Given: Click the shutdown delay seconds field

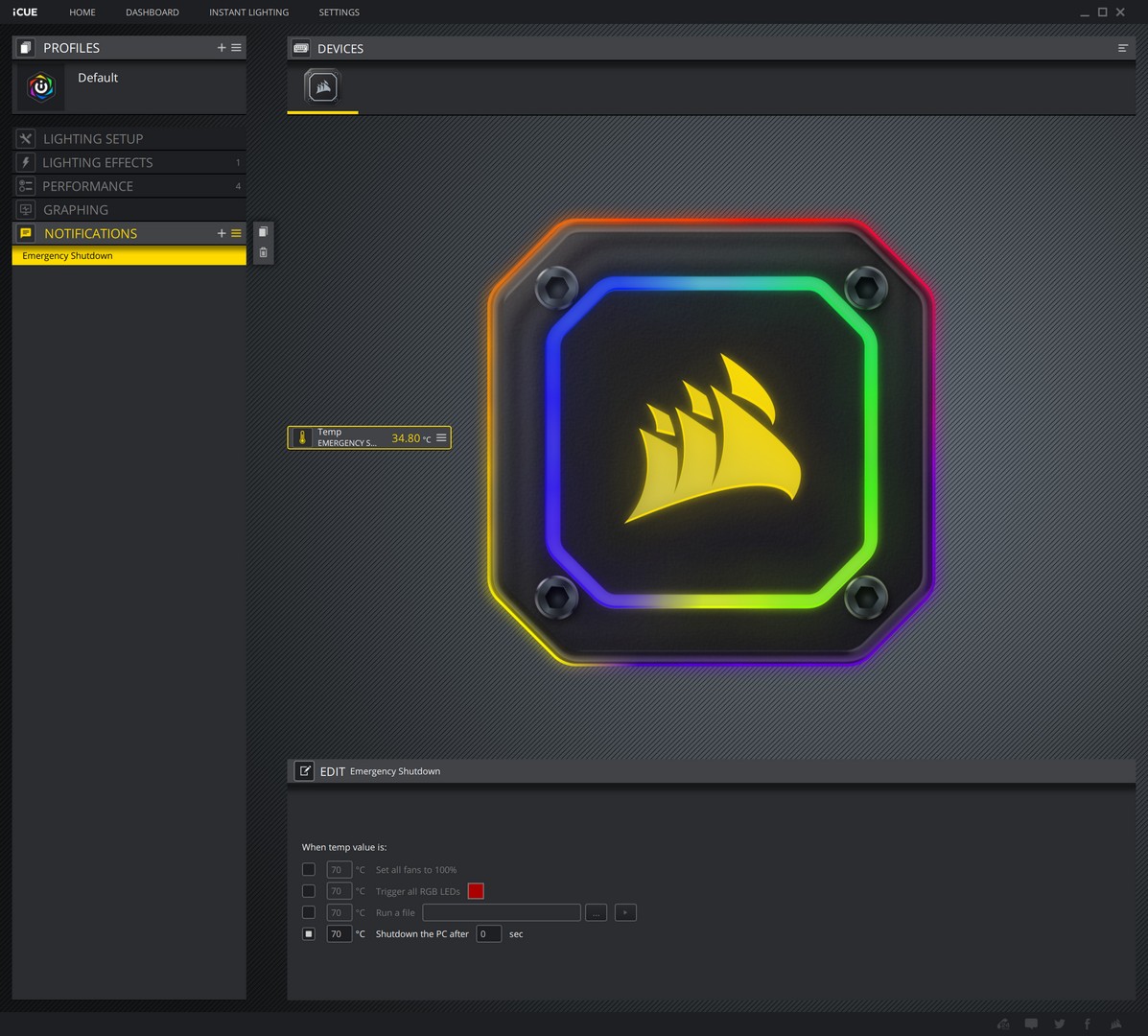Looking at the screenshot, I should (488, 933).
